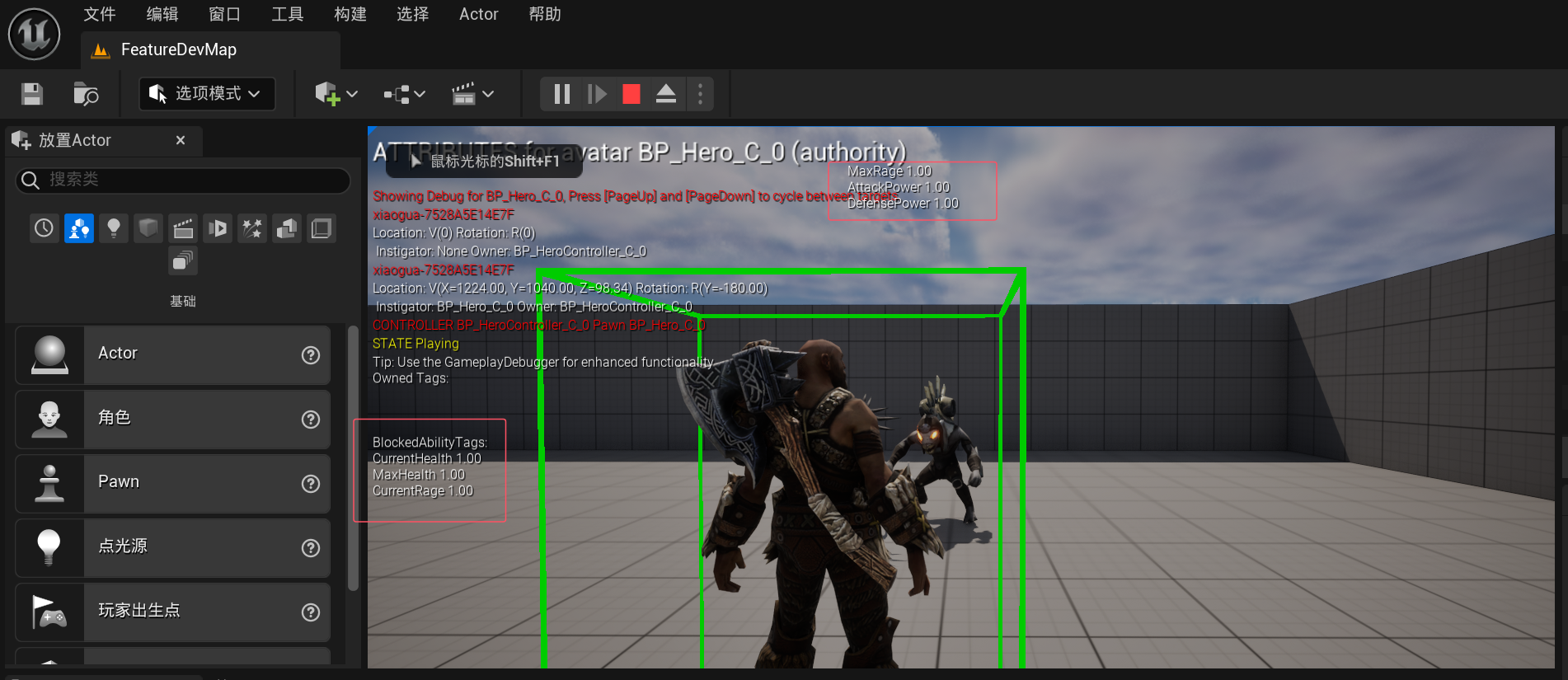1568x680 pixels.
Task: Open the add content cube dropdown
Action: tap(336, 94)
